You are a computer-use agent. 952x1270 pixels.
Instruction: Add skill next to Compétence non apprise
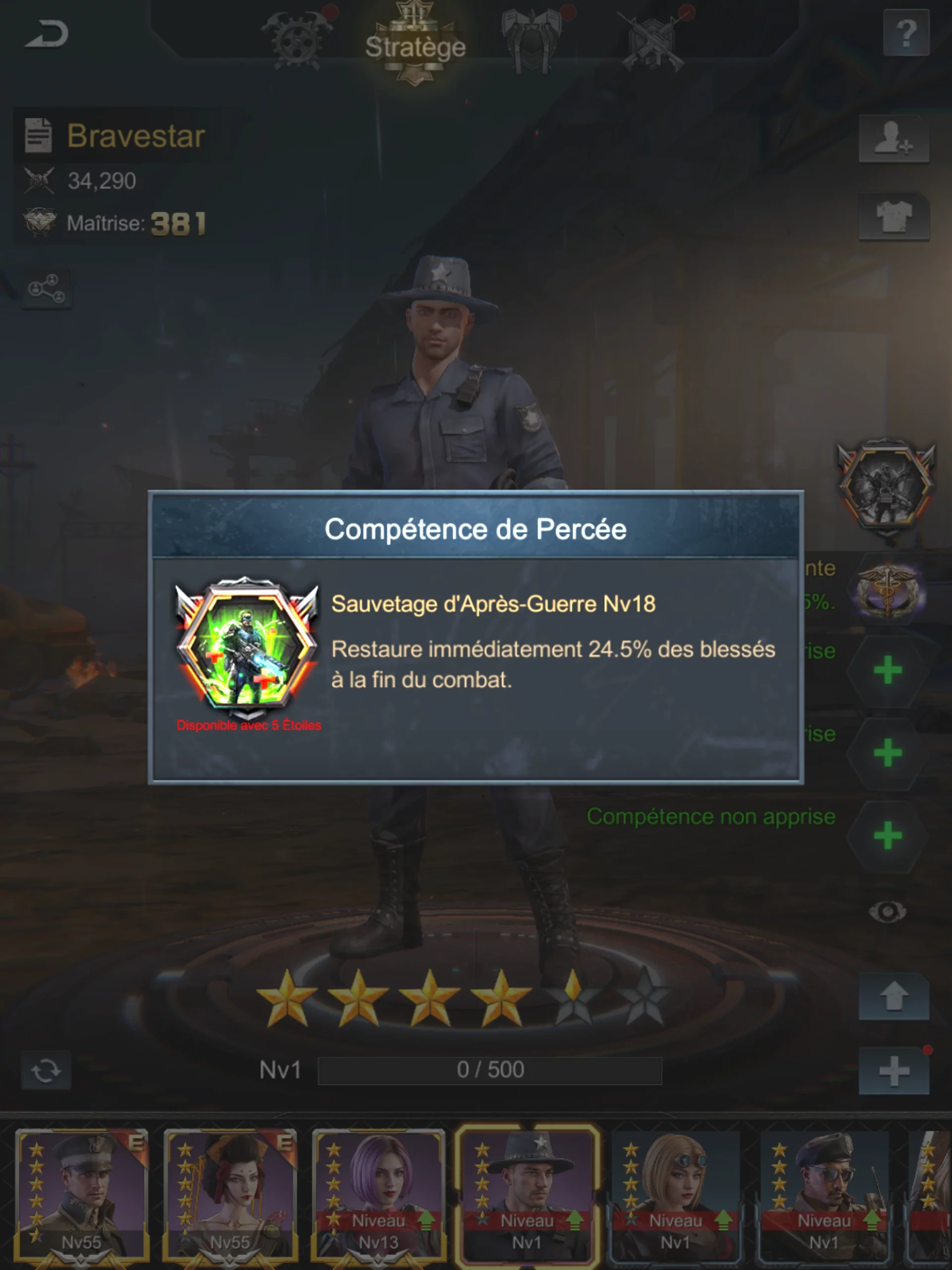887,835
